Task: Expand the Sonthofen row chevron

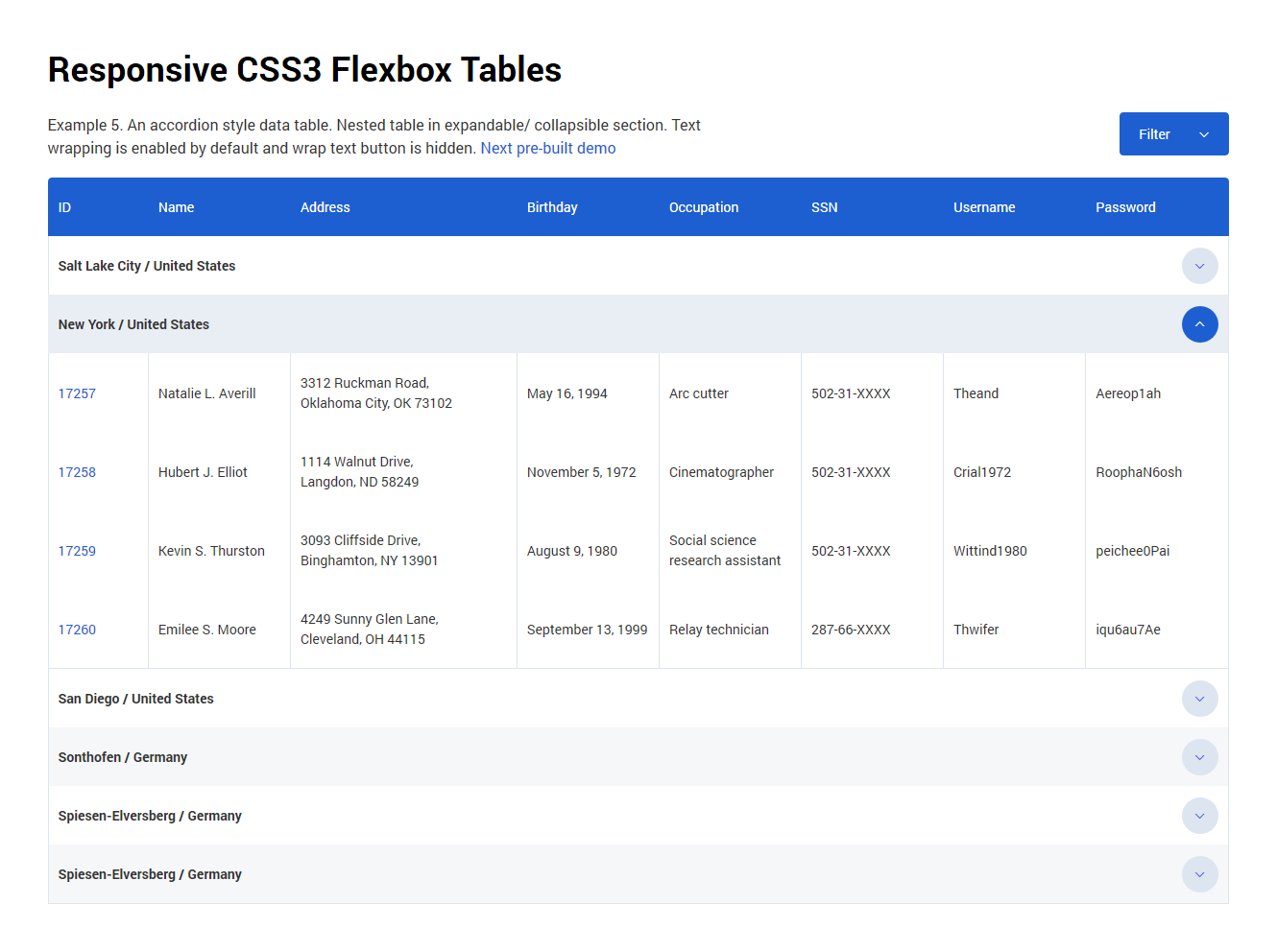Action: [1199, 757]
